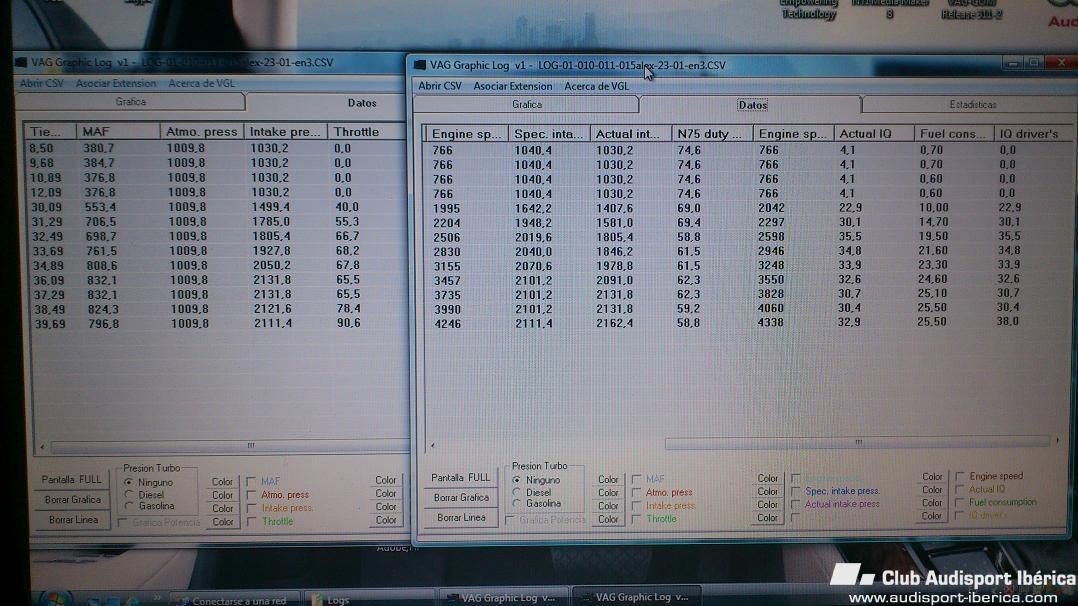Switch to Grafica tab in front window
This screenshot has width=1078, height=606.
527,105
